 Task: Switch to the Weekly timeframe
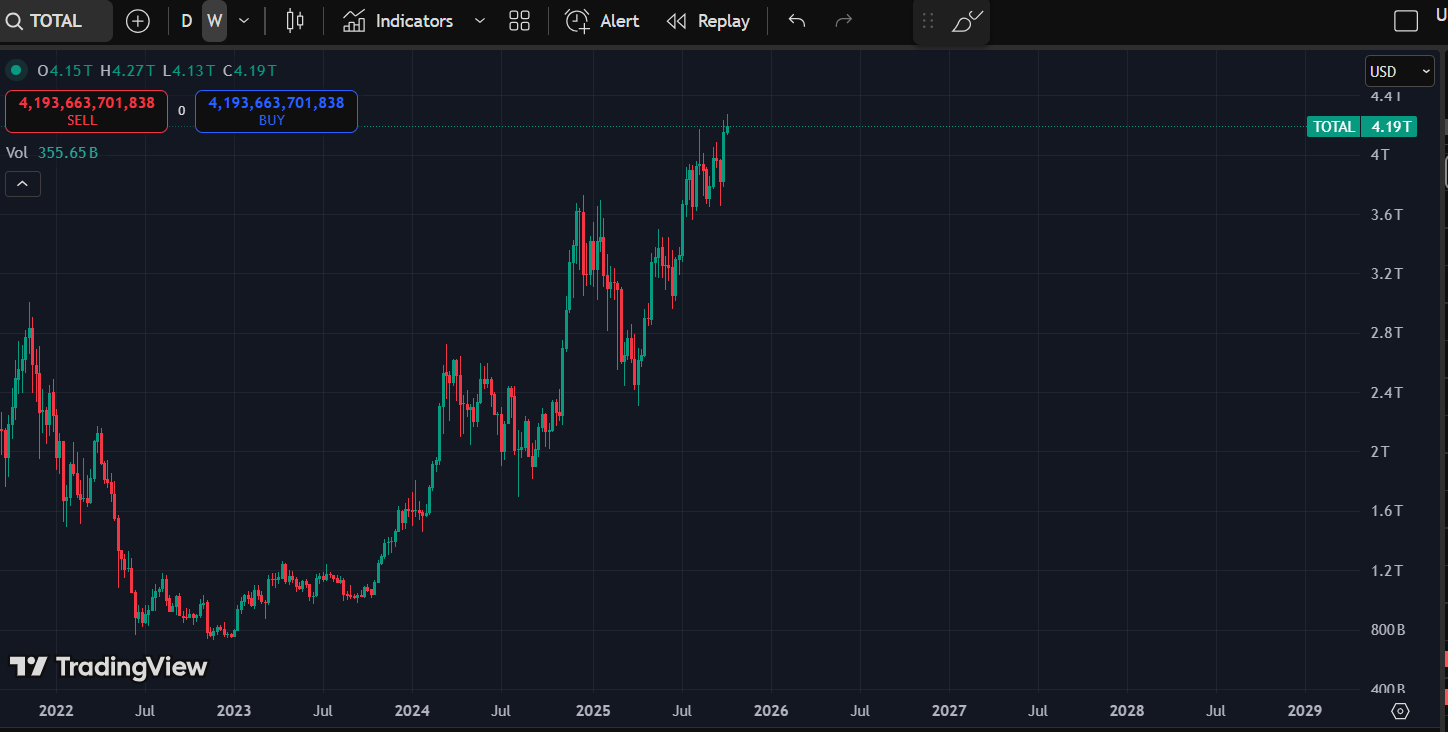pyautogui.click(x=214, y=21)
